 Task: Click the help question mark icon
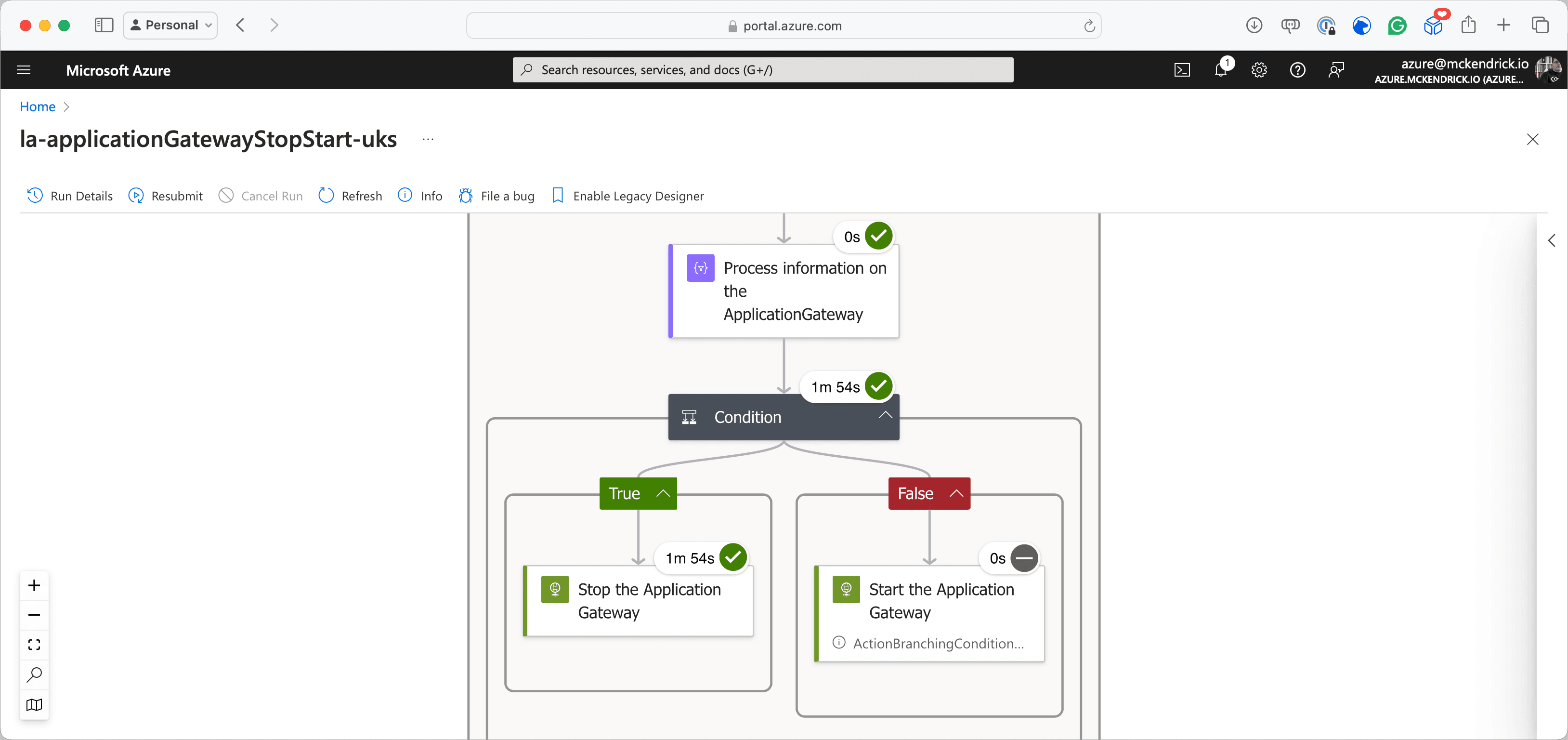pyautogui.click(x=1297, y=70)
